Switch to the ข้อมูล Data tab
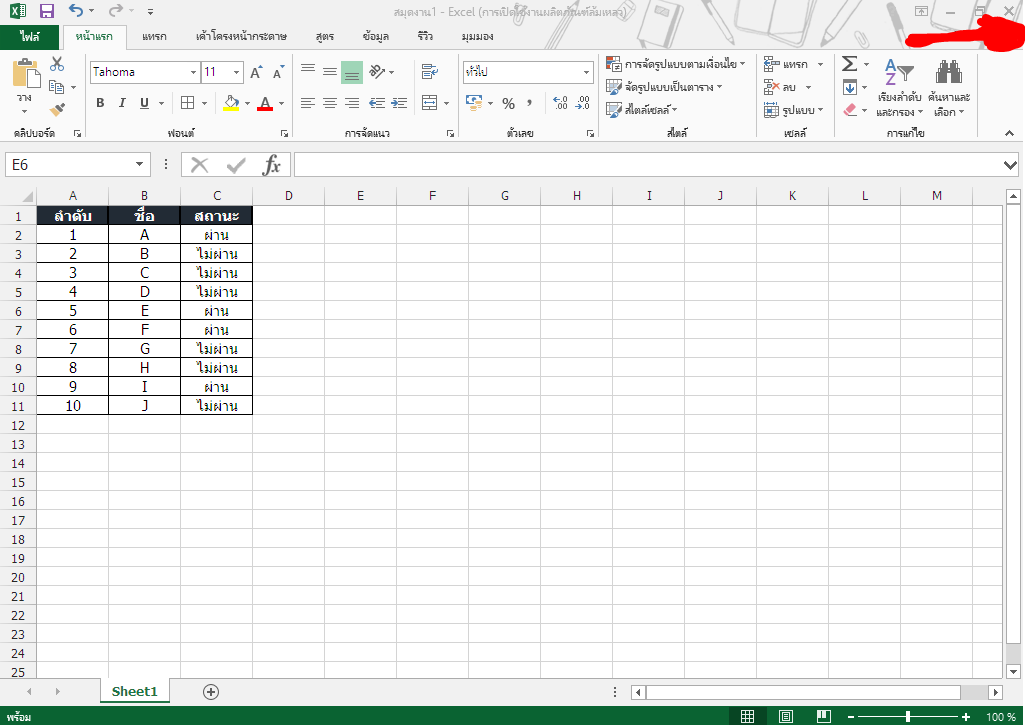The image size is (1025, 725). 376,37
